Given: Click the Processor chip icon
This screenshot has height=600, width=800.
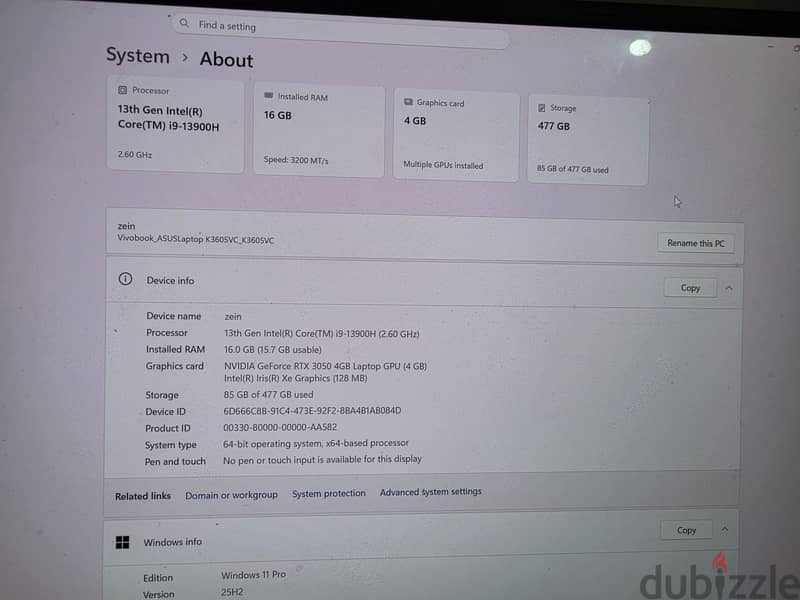Looking at the screenshot, I should [122, 90].
